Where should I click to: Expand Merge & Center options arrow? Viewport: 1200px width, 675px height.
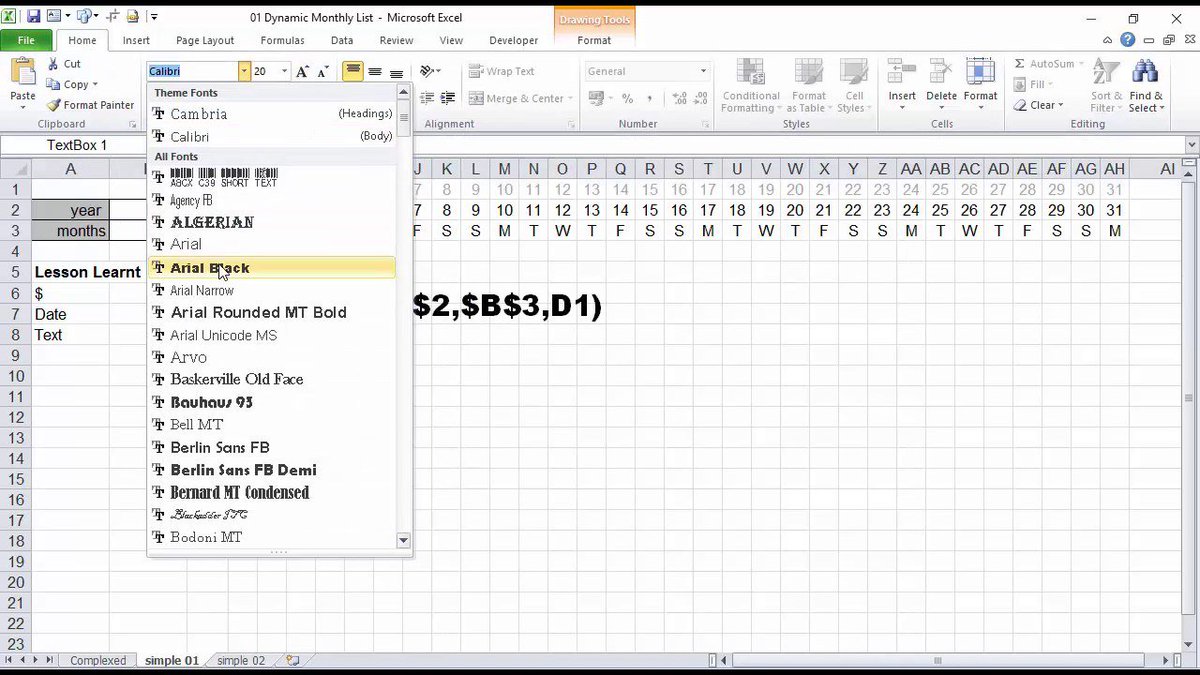click(570, 99)
